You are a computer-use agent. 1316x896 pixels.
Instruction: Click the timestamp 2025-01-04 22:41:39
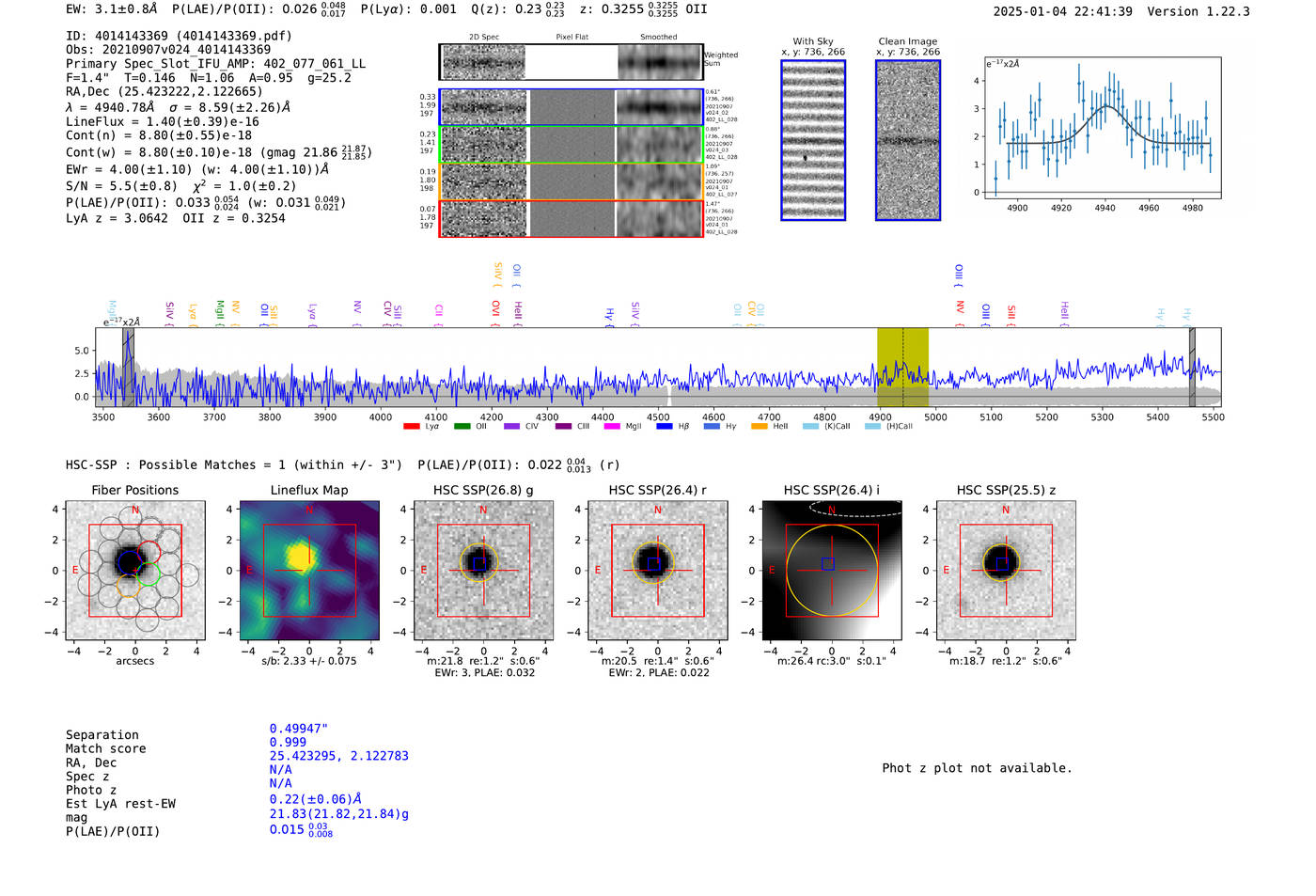click(1062, 11)
